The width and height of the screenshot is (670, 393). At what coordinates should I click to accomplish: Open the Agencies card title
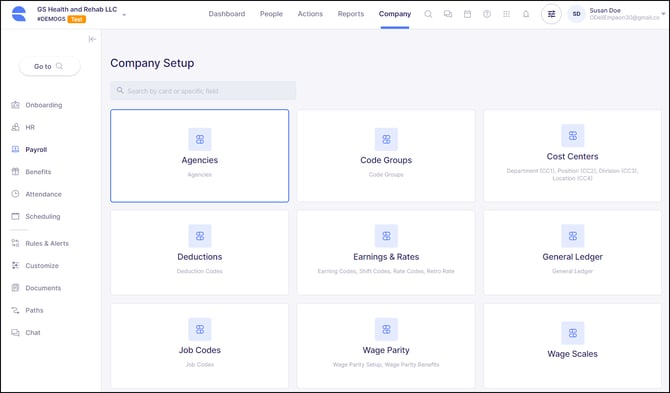click(x=200, y=160)
